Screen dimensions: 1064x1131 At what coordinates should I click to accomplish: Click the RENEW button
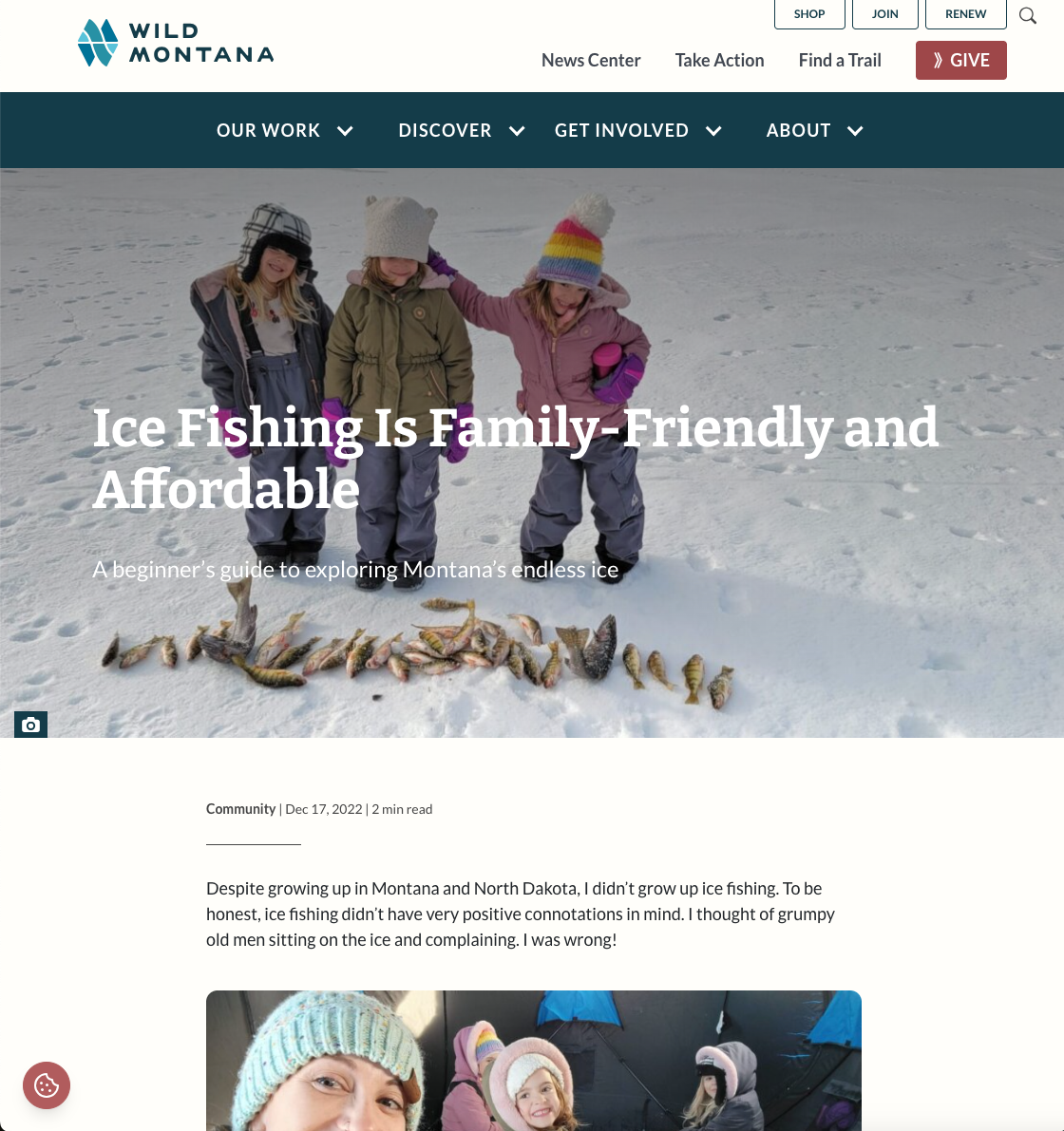point(966,13)
